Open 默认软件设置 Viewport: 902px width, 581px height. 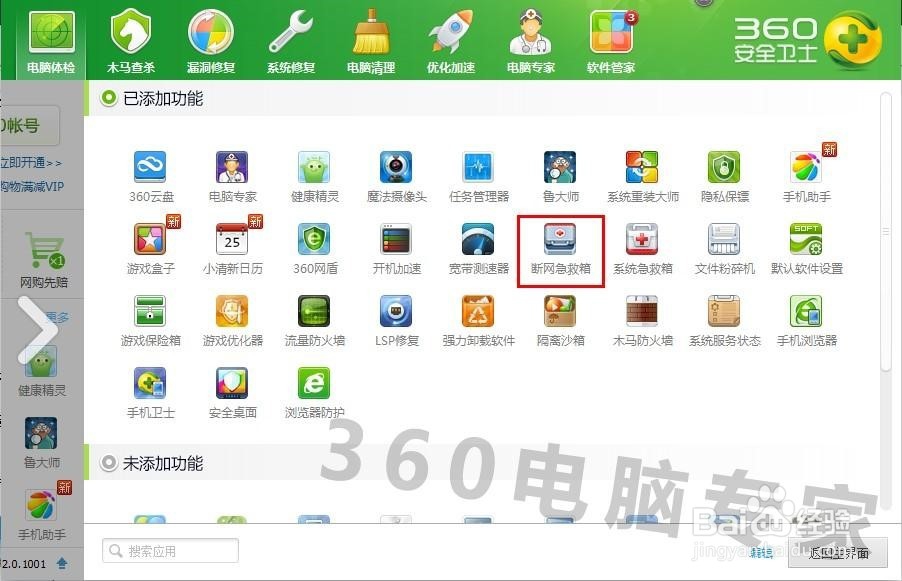[x=807, y=248]
